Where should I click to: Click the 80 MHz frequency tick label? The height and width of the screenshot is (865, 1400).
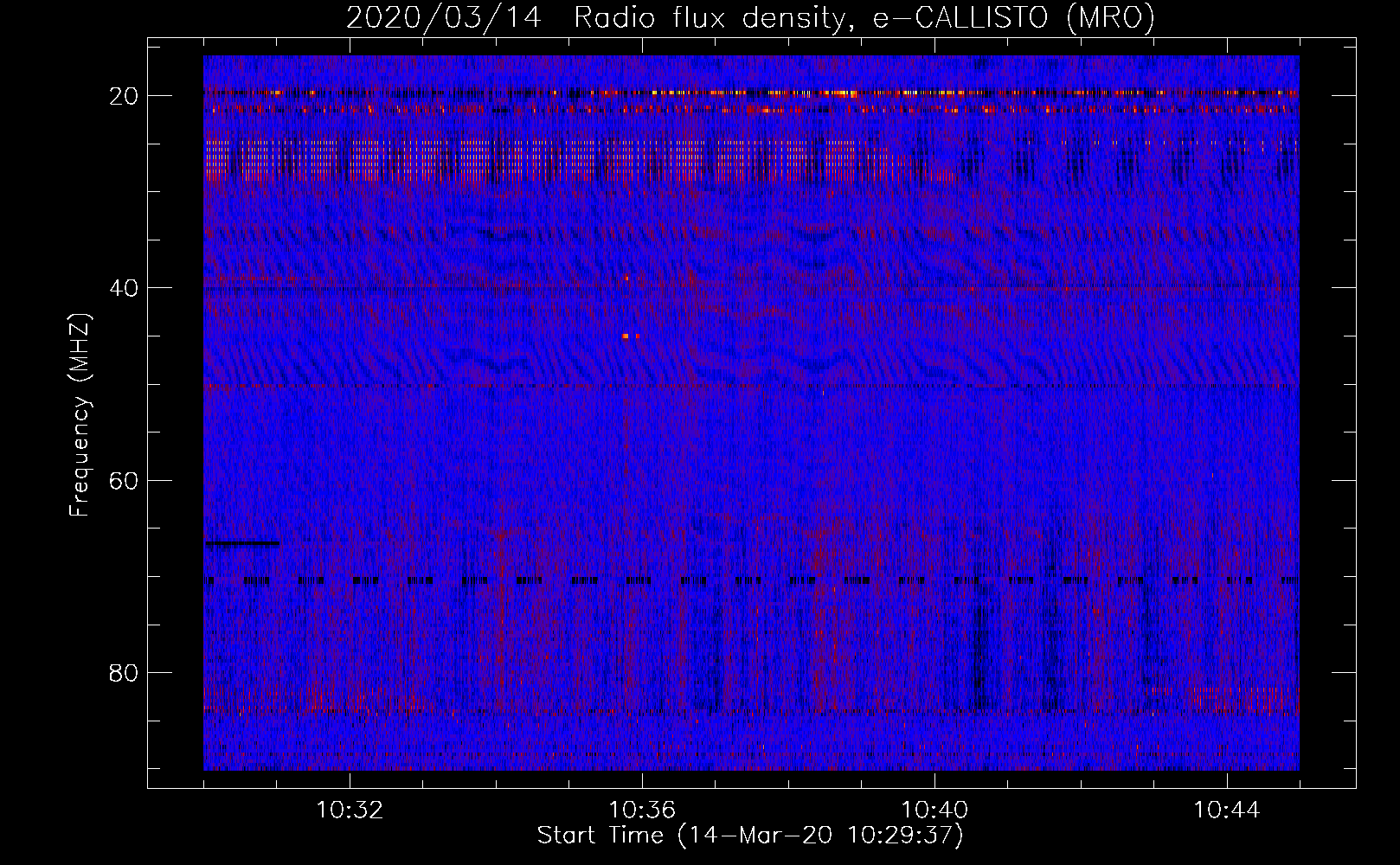click(124, 672)
